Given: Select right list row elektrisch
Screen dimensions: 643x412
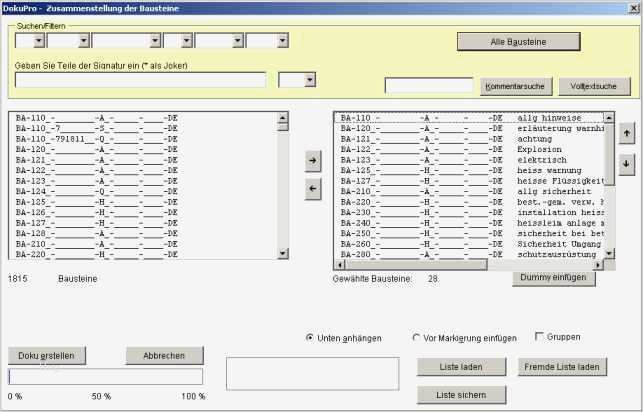Looking at the screenshot, I should [x=470, y=160].
